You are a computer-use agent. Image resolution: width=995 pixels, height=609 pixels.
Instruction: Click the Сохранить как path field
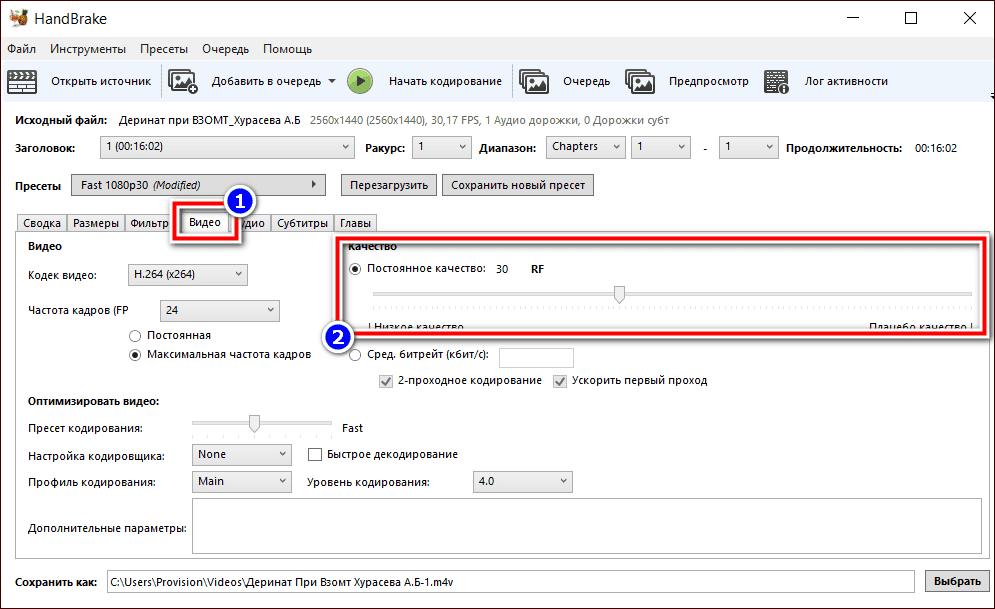pyautogui.click(x=511, y=582)
